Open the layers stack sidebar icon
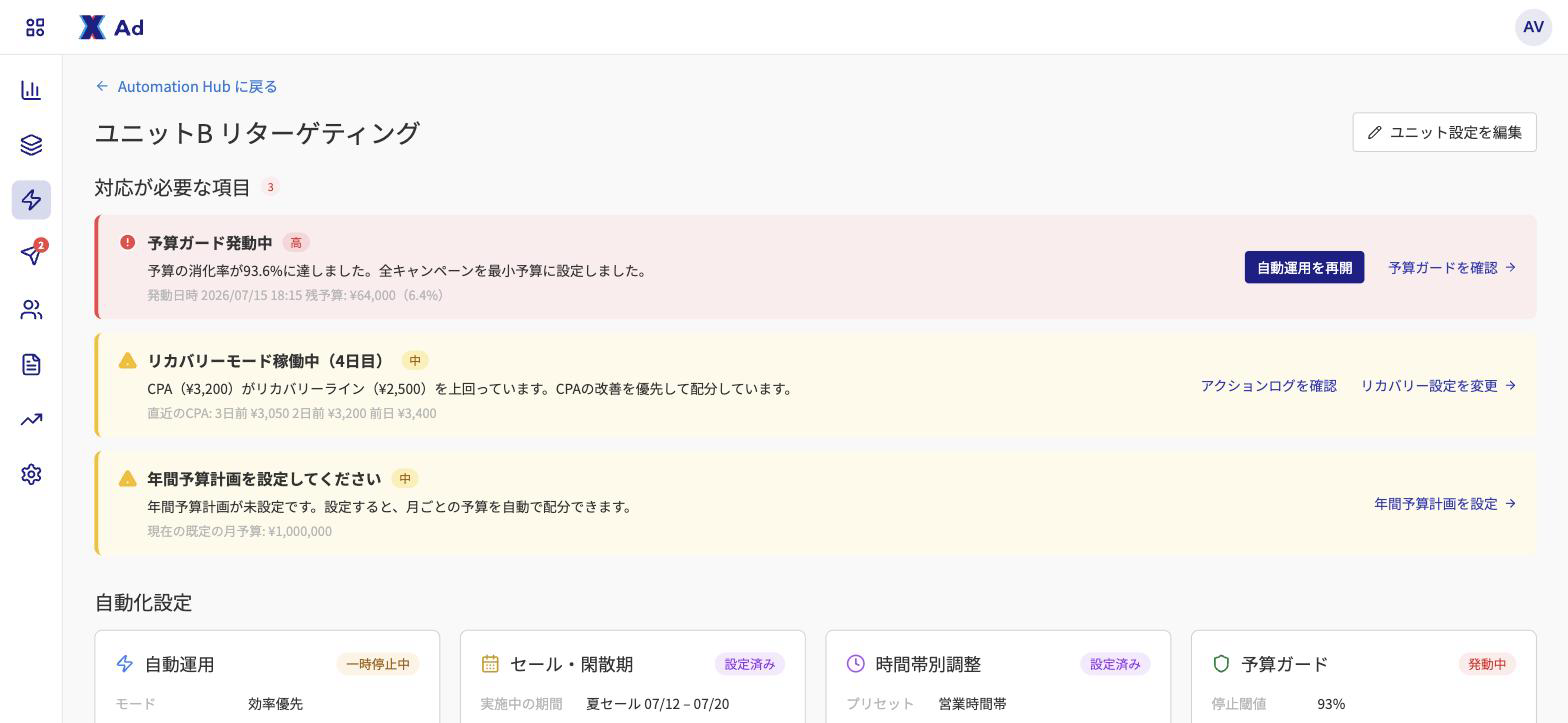1568x723 pixels. (31, 145)
